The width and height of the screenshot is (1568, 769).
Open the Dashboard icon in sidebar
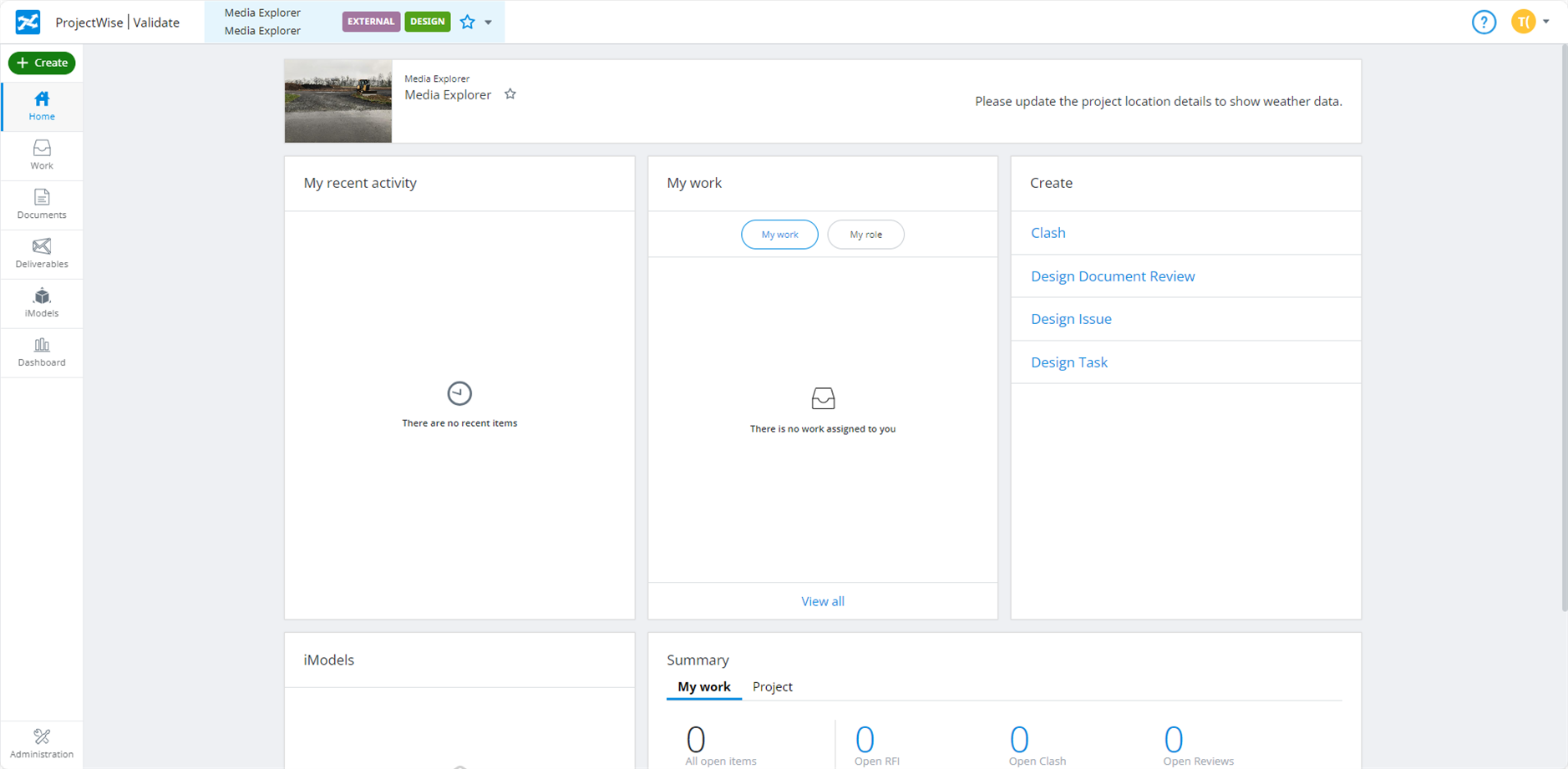pos(42,352)
